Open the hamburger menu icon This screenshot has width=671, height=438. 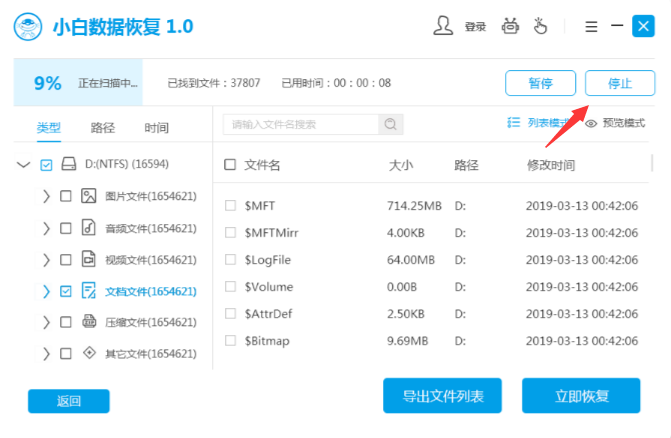click(x=592, y=27)
